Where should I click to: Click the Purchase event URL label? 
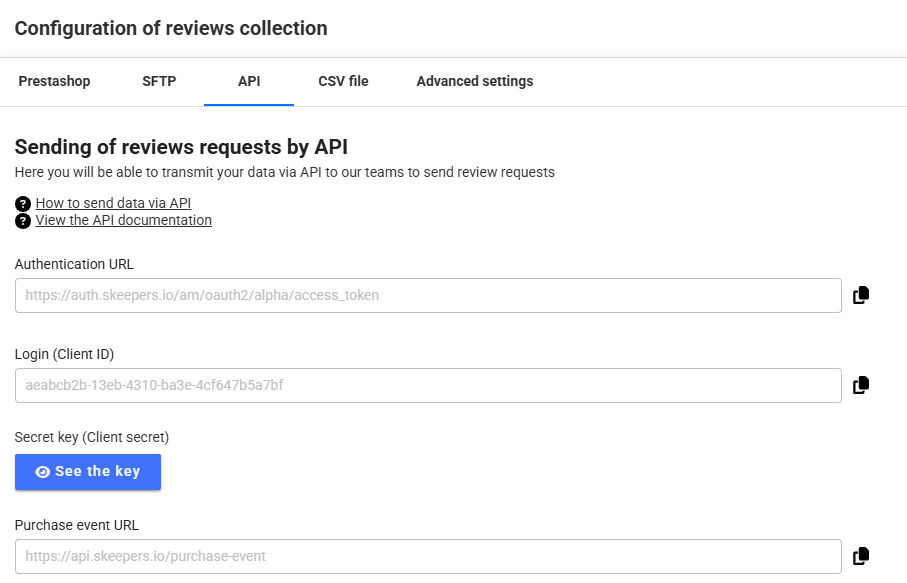[x=77, y=525]
